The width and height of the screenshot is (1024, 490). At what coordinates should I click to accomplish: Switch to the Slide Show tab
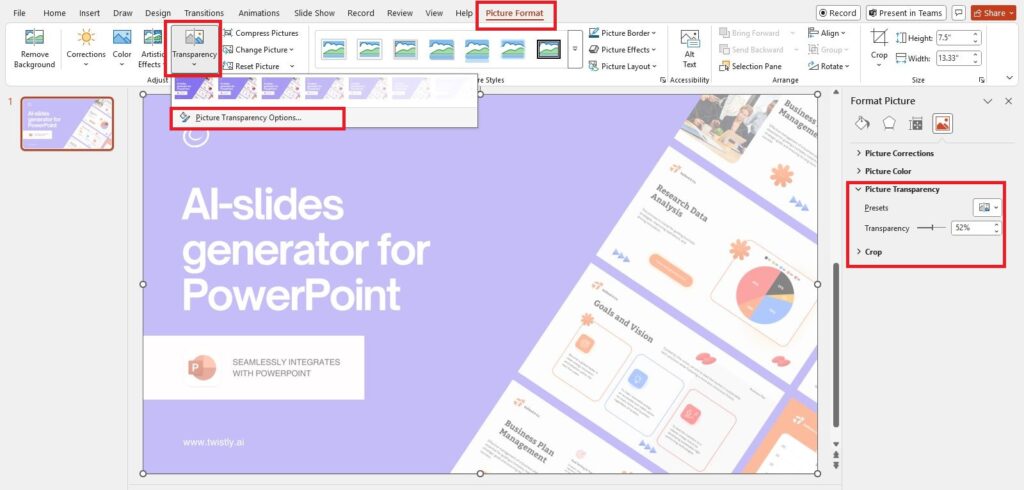click(x=312, y=13)
